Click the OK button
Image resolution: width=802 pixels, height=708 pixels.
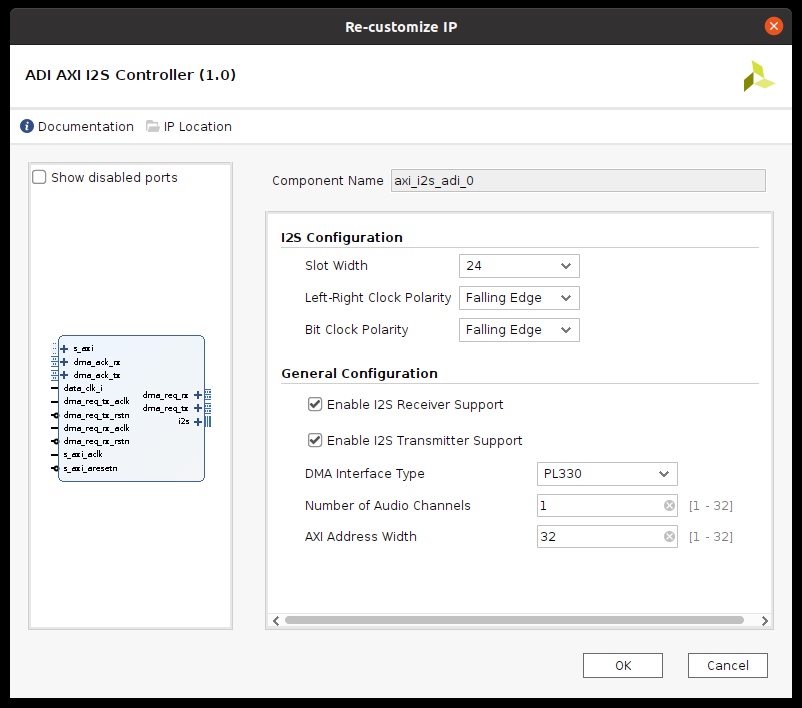[623, 666]
